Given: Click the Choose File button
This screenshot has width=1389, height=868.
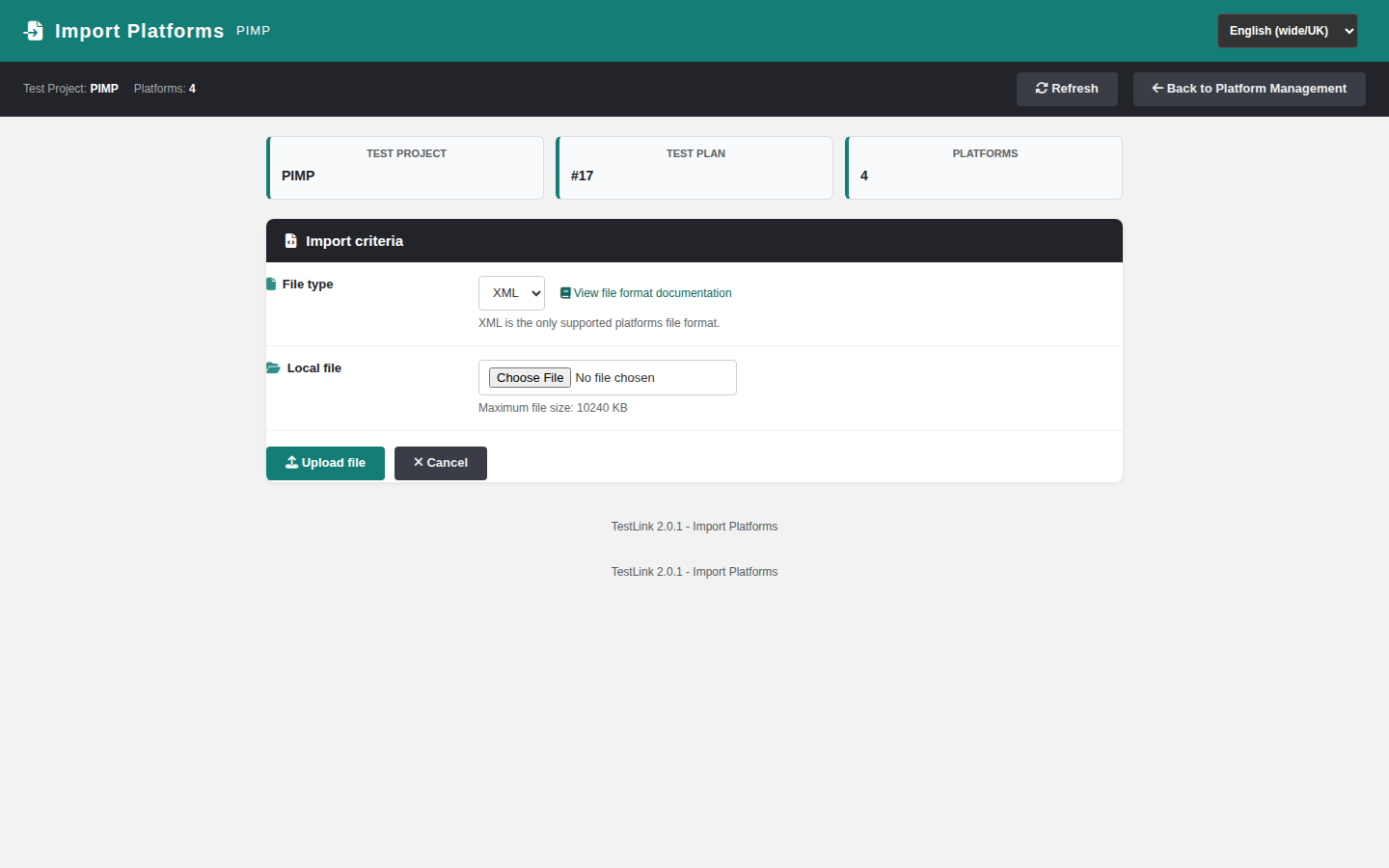Looking at the screenshot, I should point(530,378).
